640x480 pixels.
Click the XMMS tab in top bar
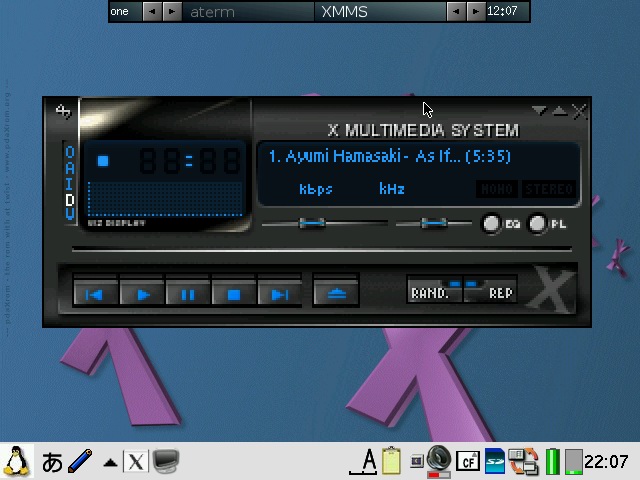344,12
